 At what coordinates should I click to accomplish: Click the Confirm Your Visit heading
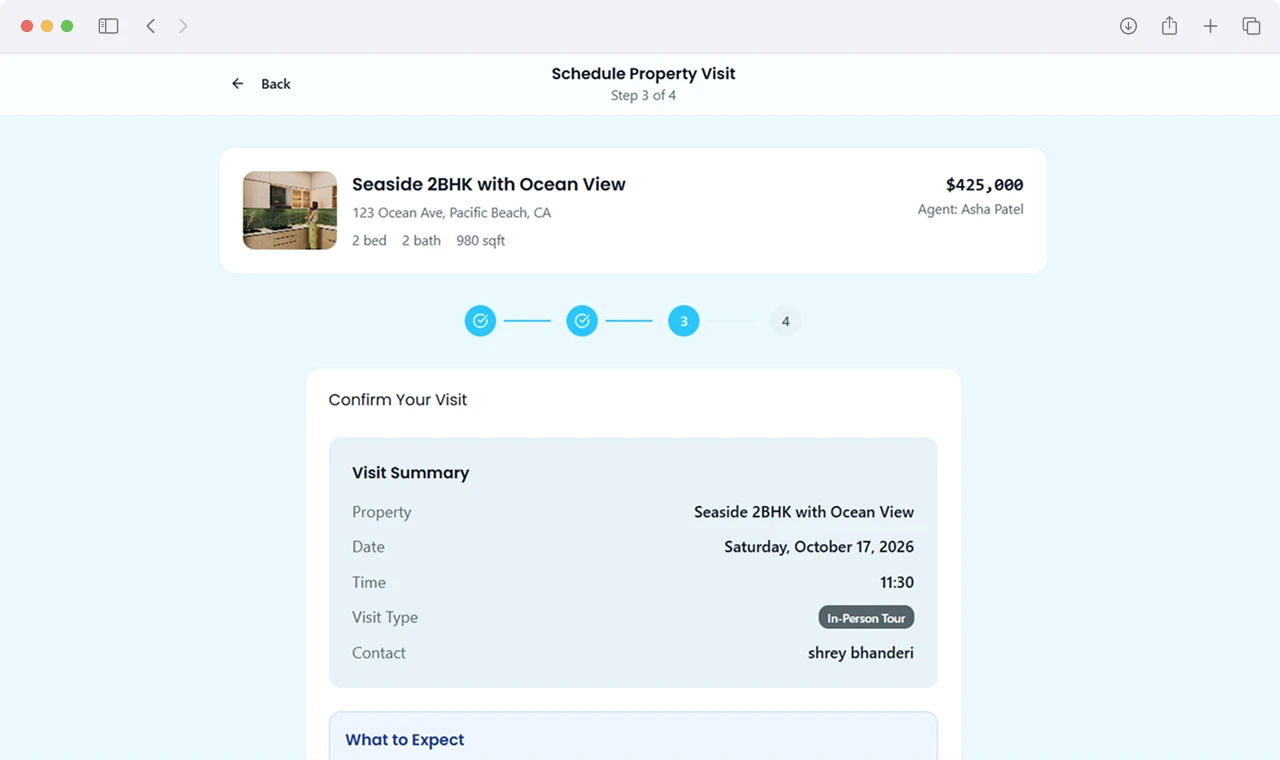click(x=398, y=400)
